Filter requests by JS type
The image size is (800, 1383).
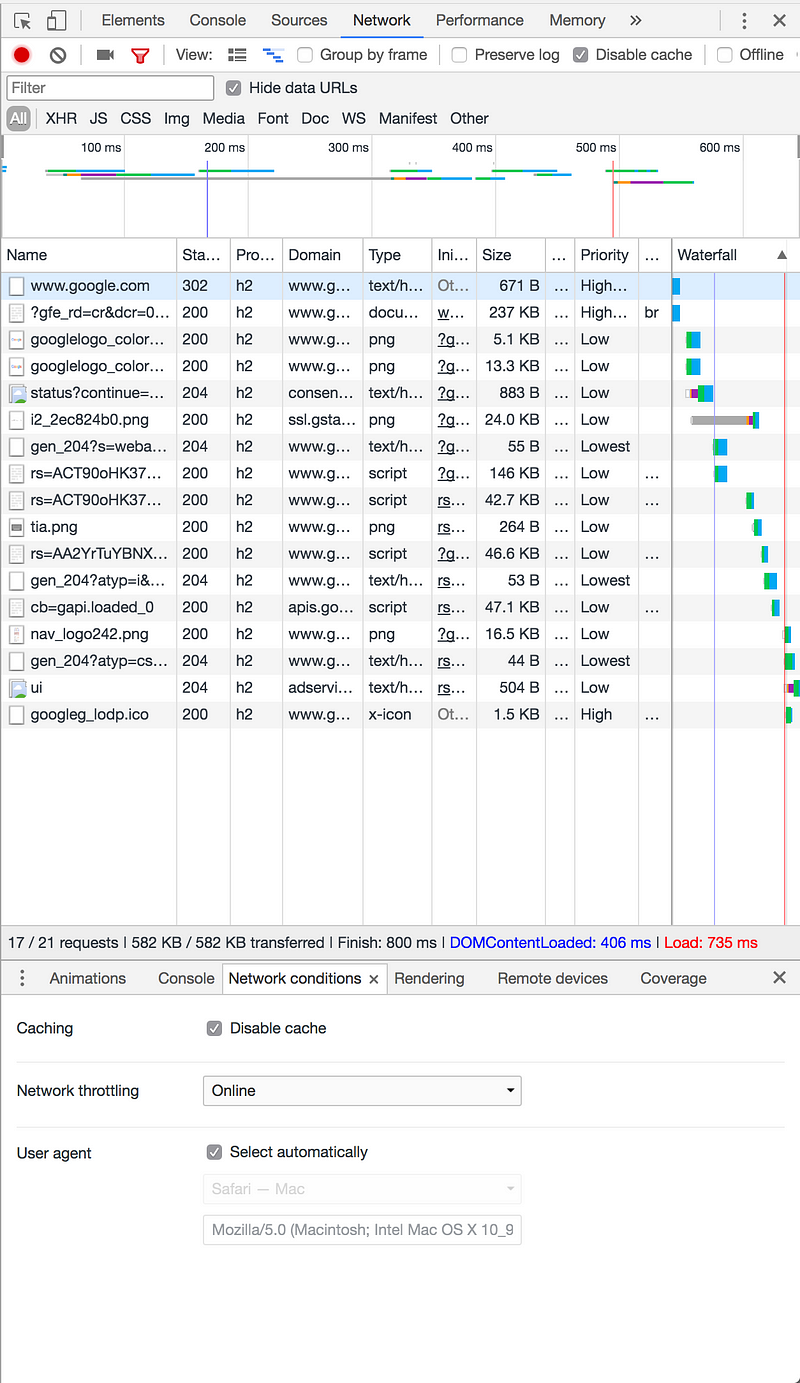(x=98, y=118)
